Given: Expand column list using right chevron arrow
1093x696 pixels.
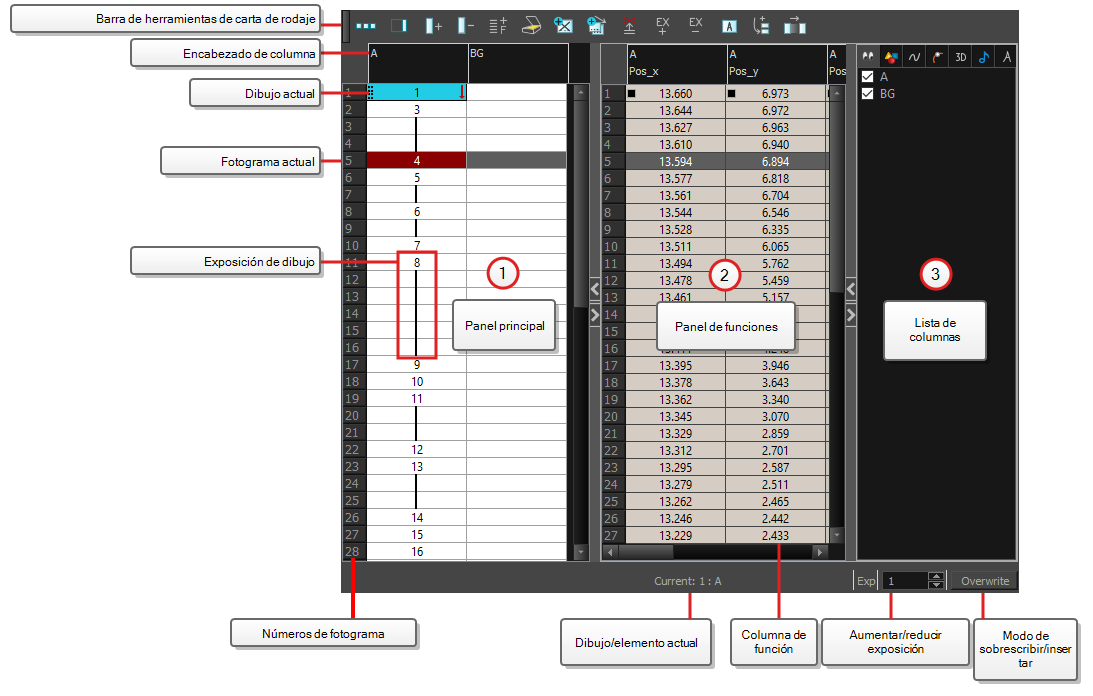Looking at the screenshot, I should [x=851, y=315].
